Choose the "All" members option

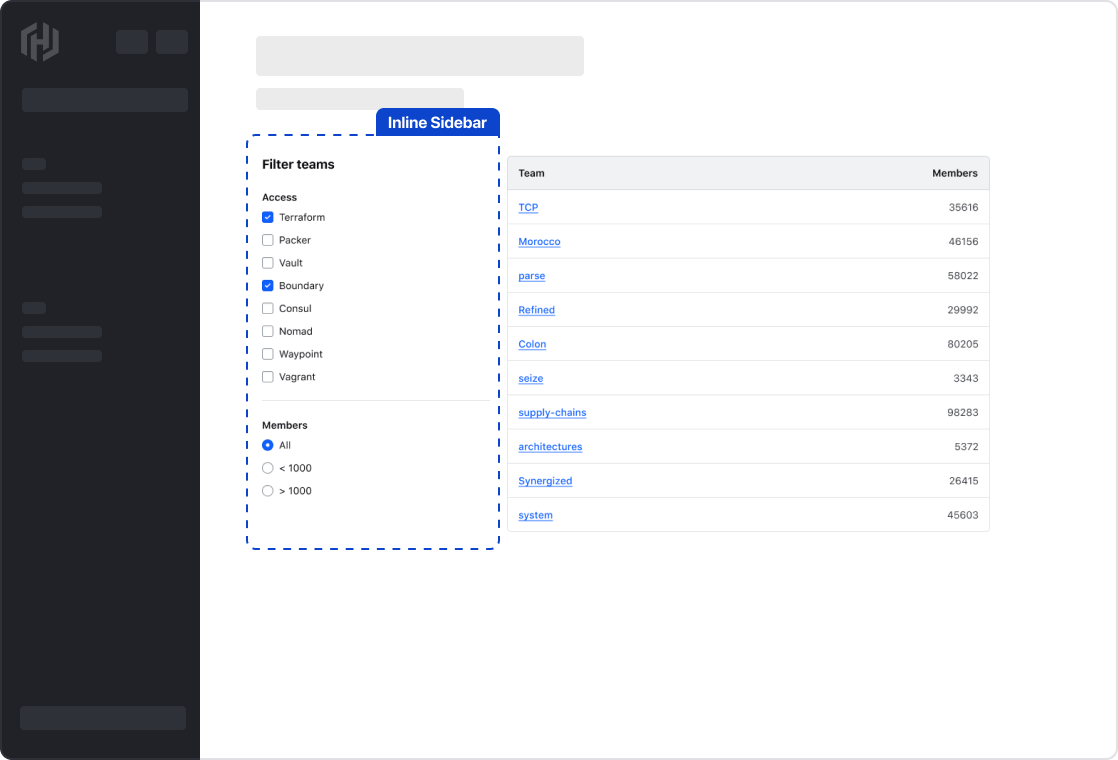(x=267, y=444)
